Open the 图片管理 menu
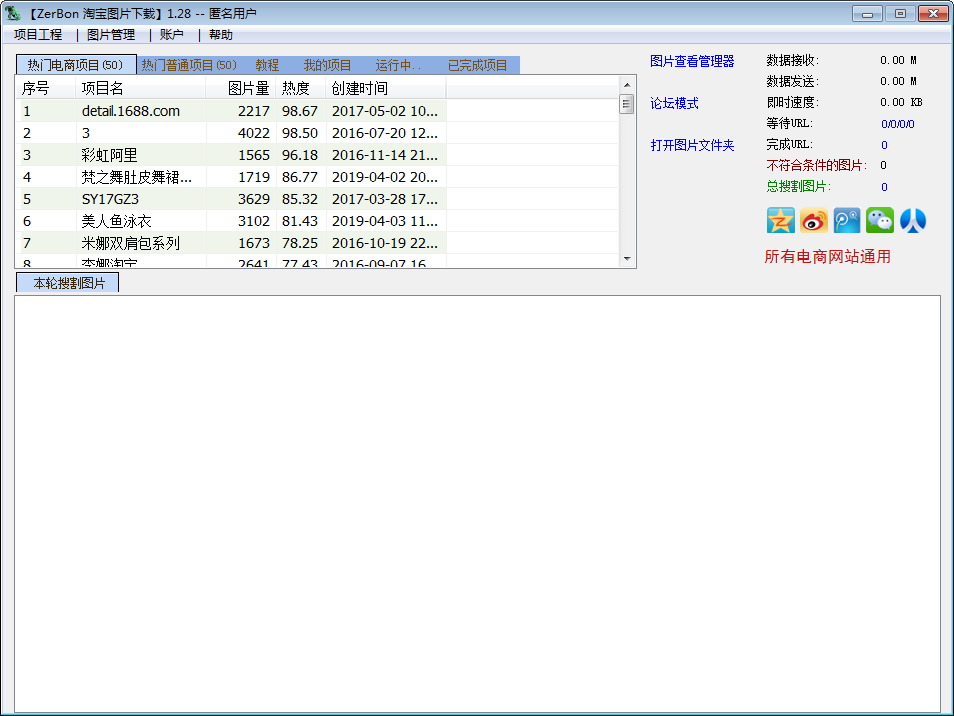This screenshot has height=716, width=954. click(111, 35)
